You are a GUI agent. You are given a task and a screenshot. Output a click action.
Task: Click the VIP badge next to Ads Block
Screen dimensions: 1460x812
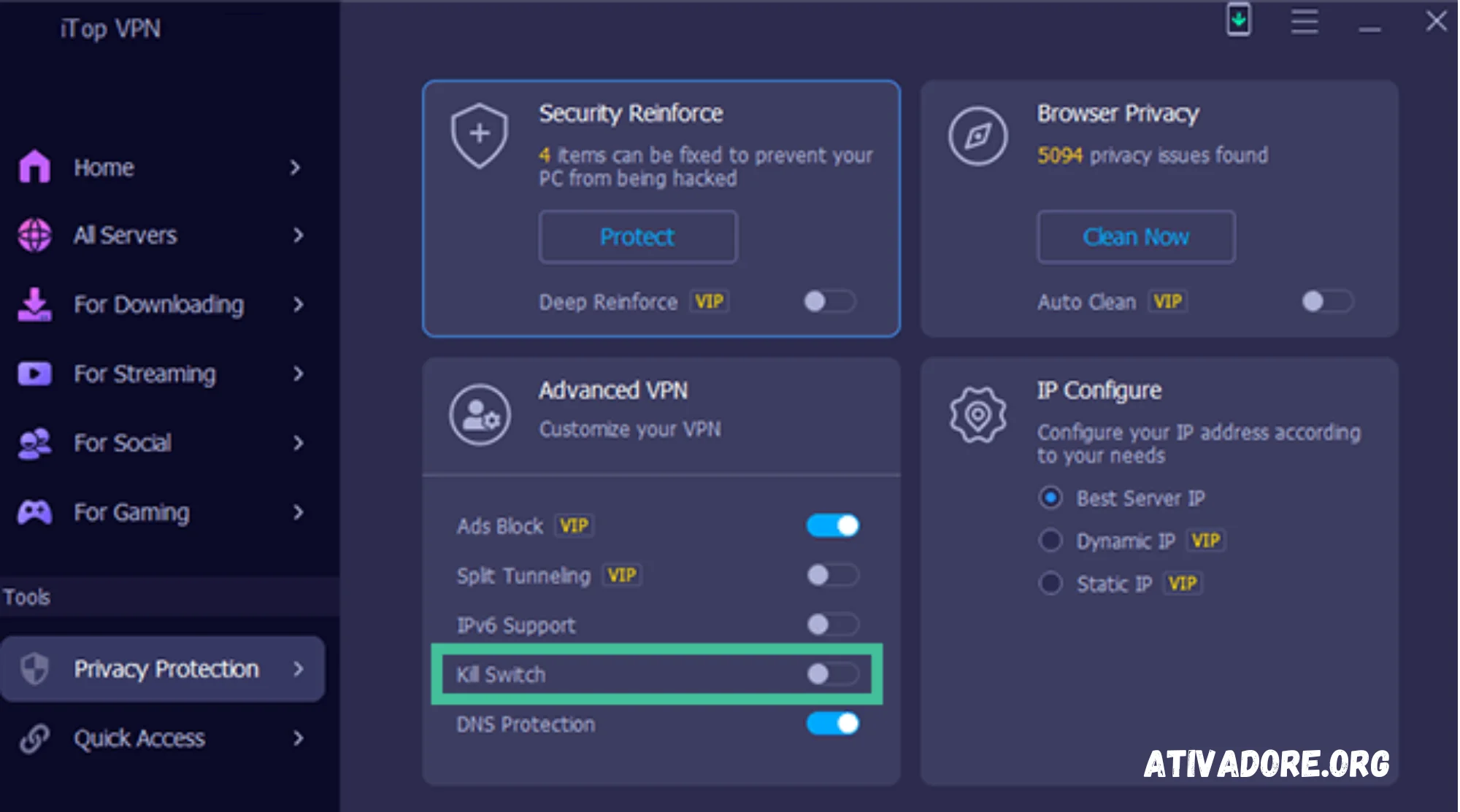[x=574, y=525]
